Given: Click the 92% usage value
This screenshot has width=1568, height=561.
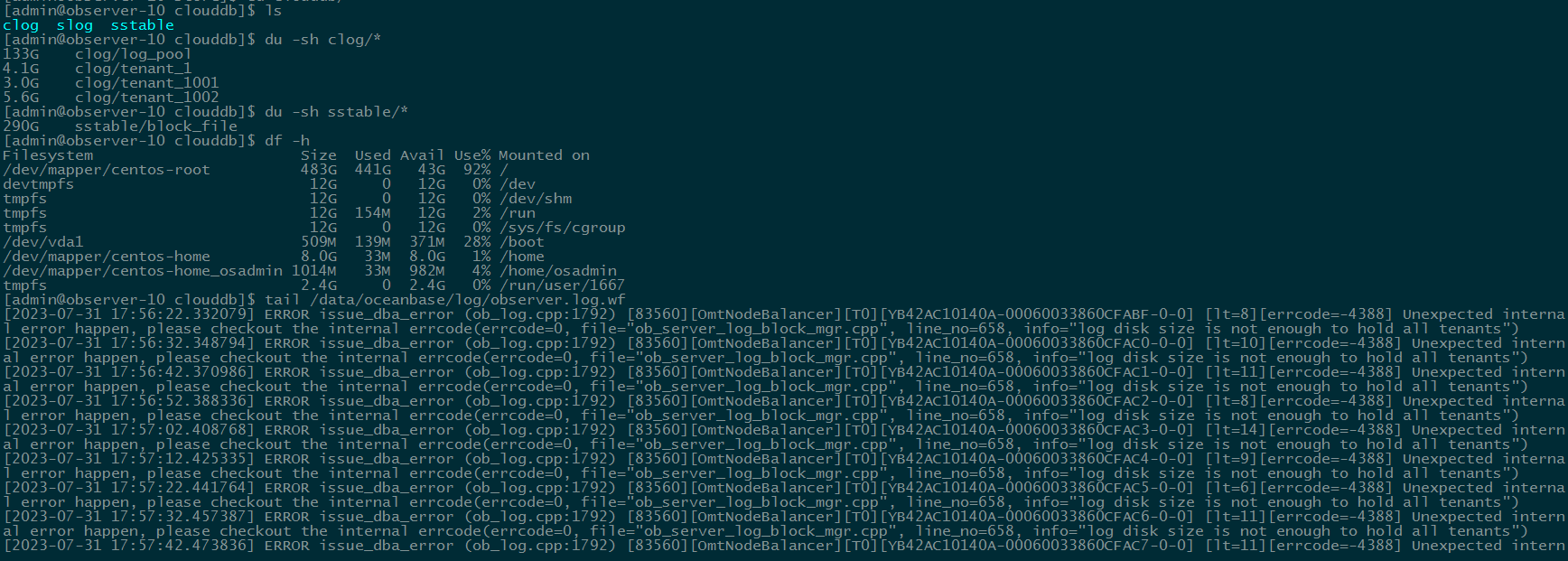Looking at the screenshot, I should [x=477, y=170].
